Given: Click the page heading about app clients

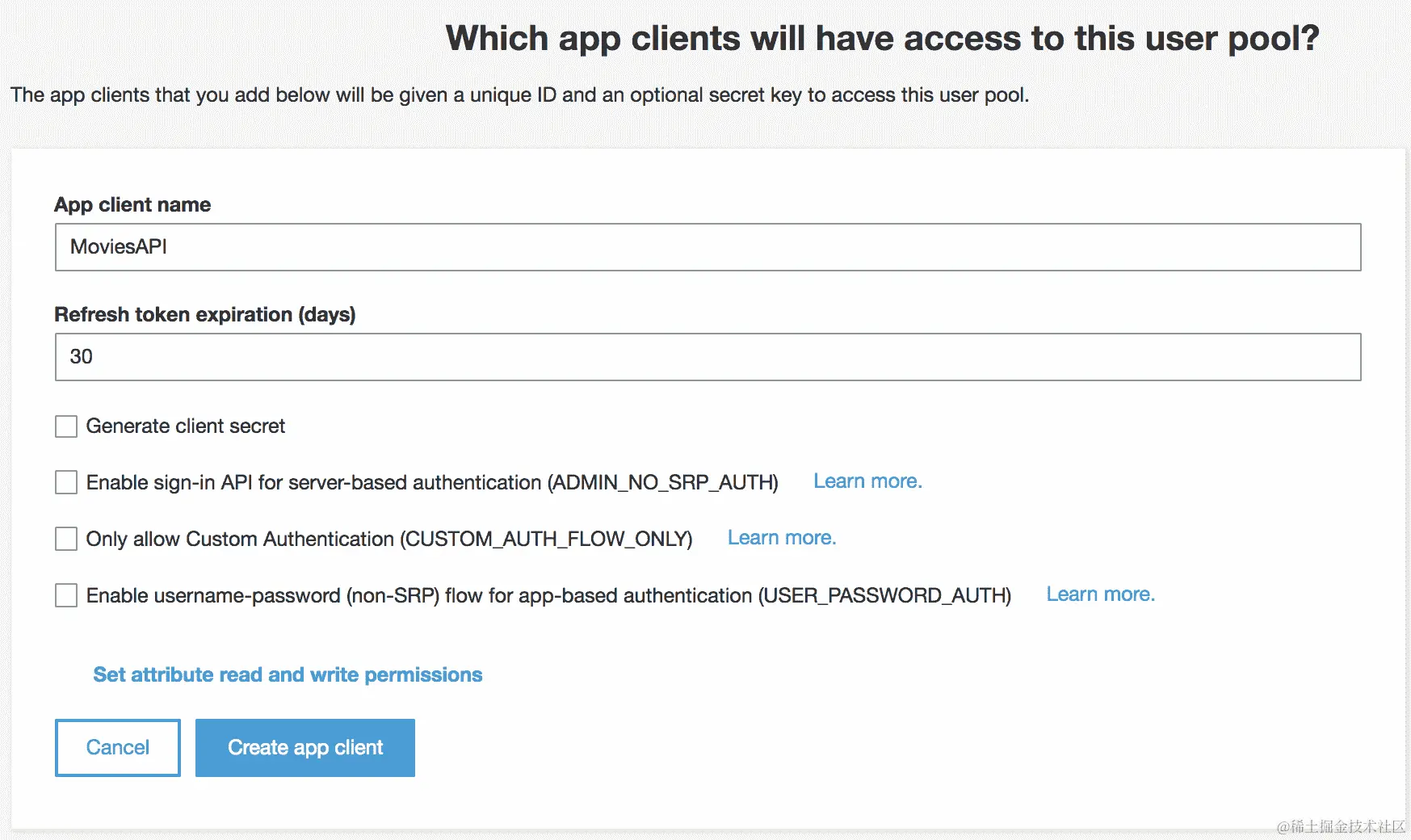Looking at the screenshot, I should [882, 39].
